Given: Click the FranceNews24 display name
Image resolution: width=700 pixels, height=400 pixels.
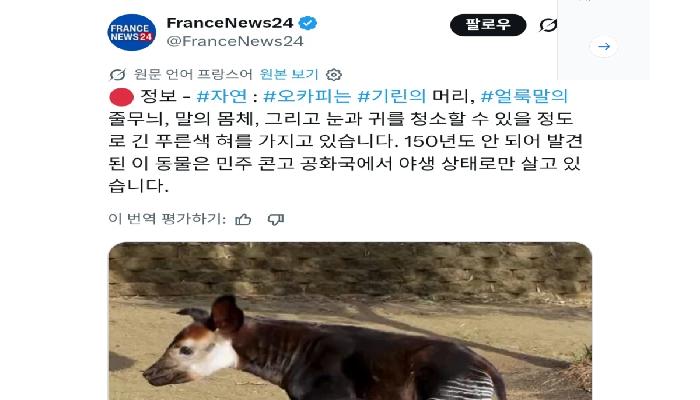Looking at the screenshot, I should pyautogui.click(x=229, y=23).
